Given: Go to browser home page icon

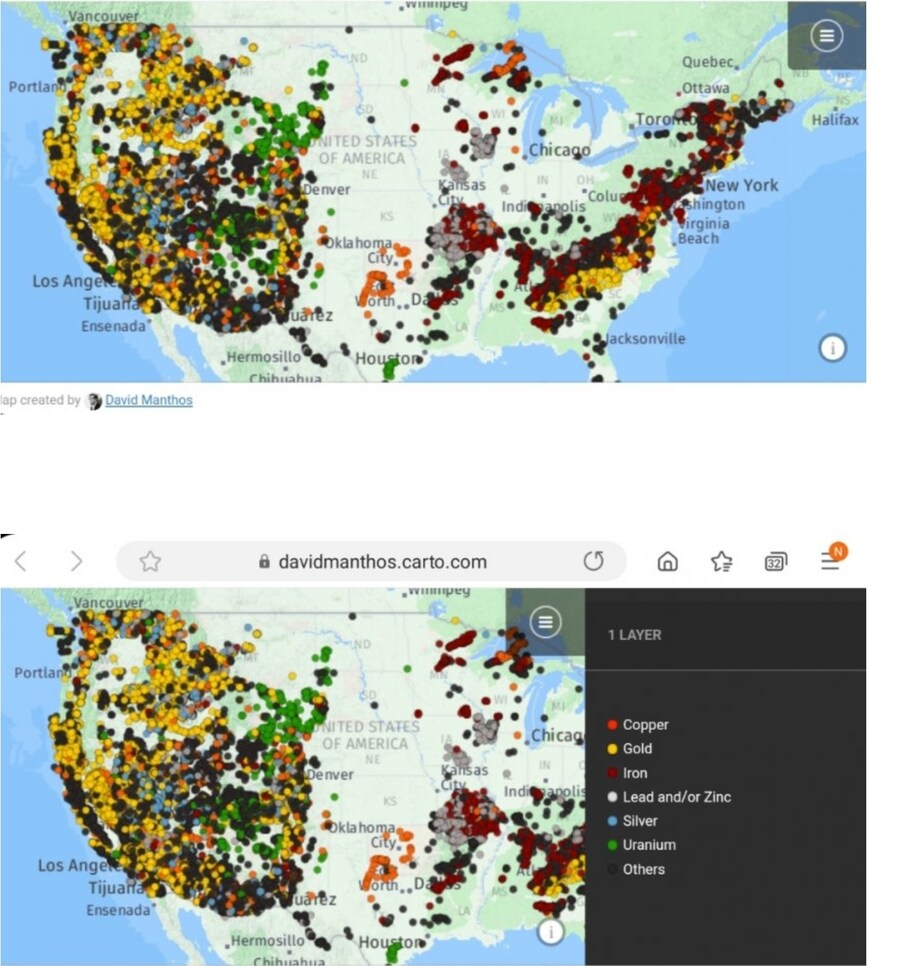Looking at the screenshot, I should pos(667,561).
